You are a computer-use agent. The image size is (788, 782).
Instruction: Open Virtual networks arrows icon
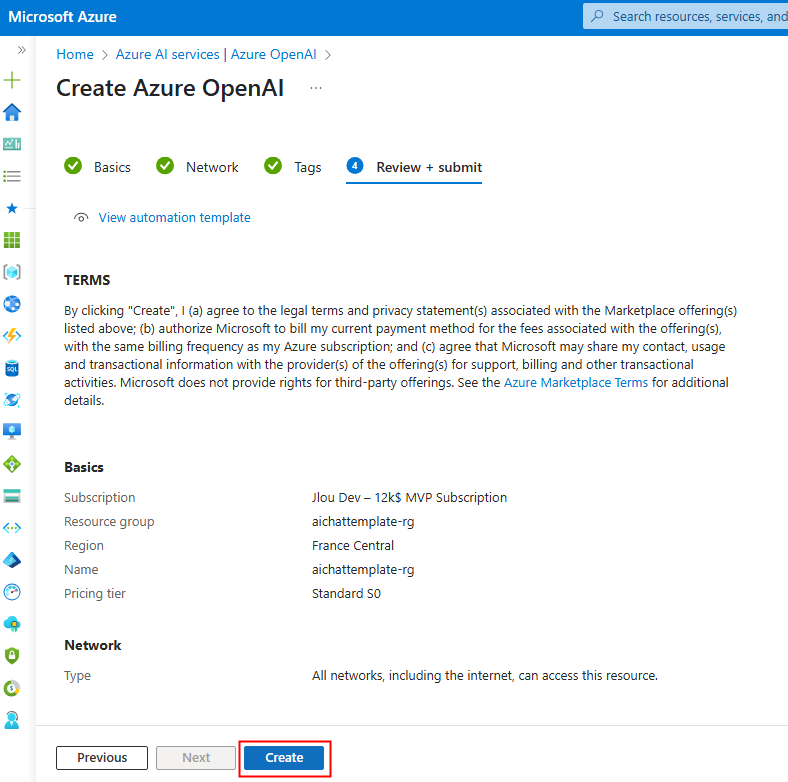[x=12, y=528]
